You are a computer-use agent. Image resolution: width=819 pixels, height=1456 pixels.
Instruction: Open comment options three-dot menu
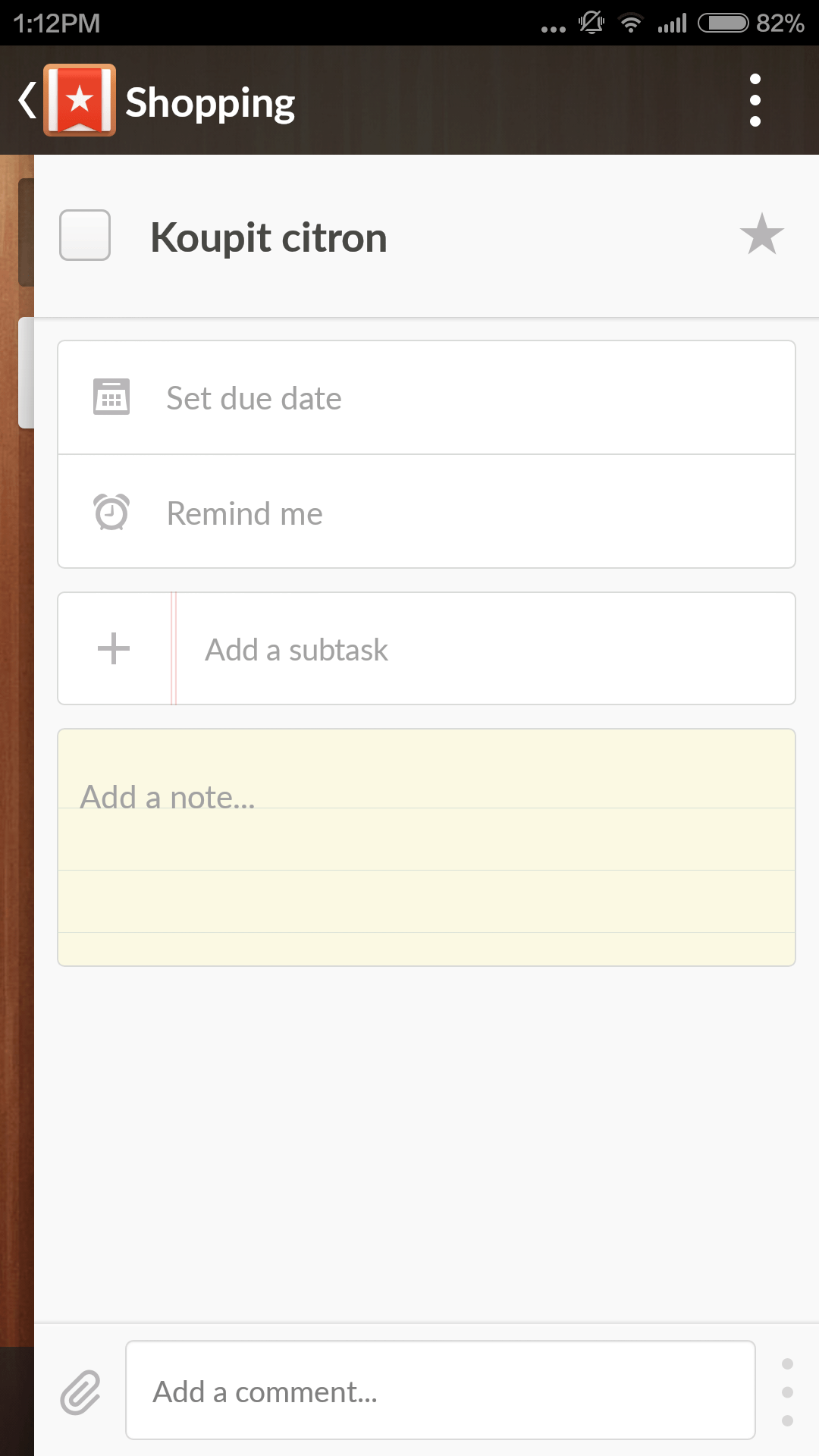tap(787, 1392)
